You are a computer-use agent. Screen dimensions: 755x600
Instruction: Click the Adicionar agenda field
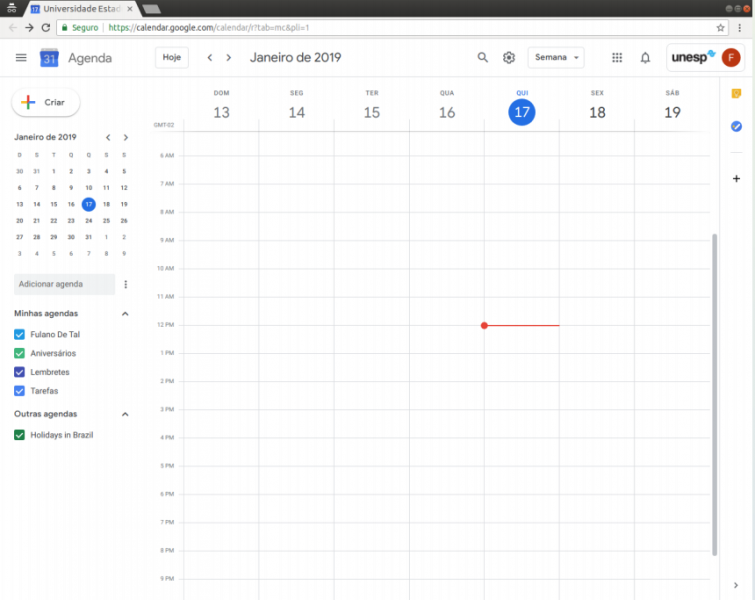[65, 284]
